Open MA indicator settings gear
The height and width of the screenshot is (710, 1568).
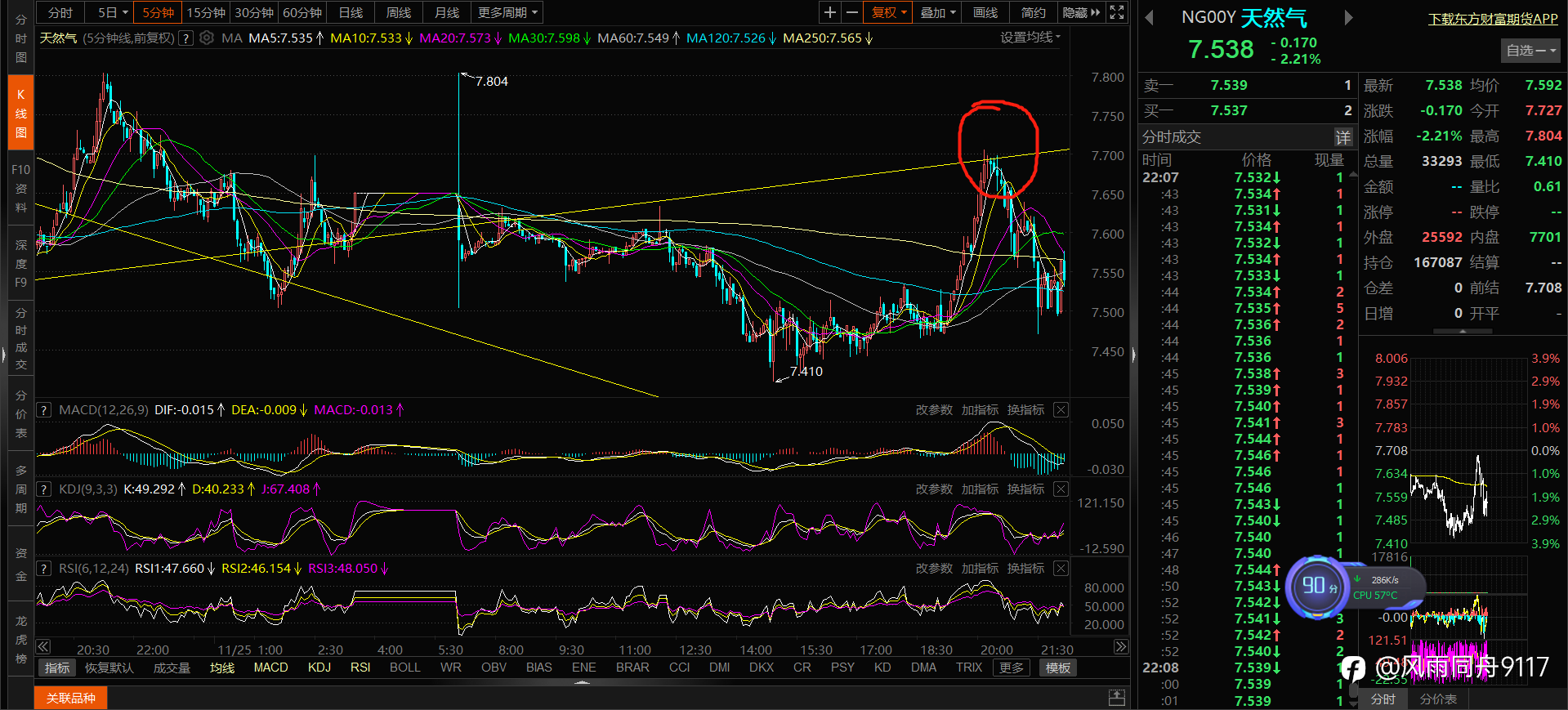click(207, 38)
